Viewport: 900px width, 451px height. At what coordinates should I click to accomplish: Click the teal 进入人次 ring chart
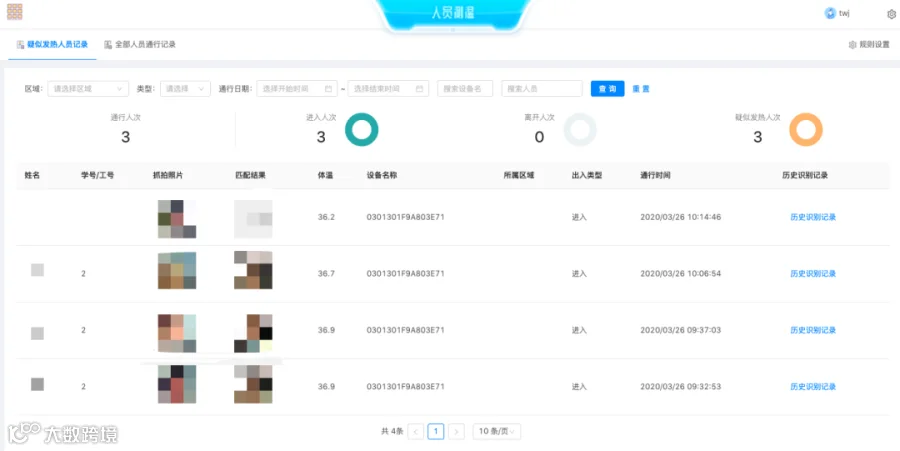(x=362, y=130)
